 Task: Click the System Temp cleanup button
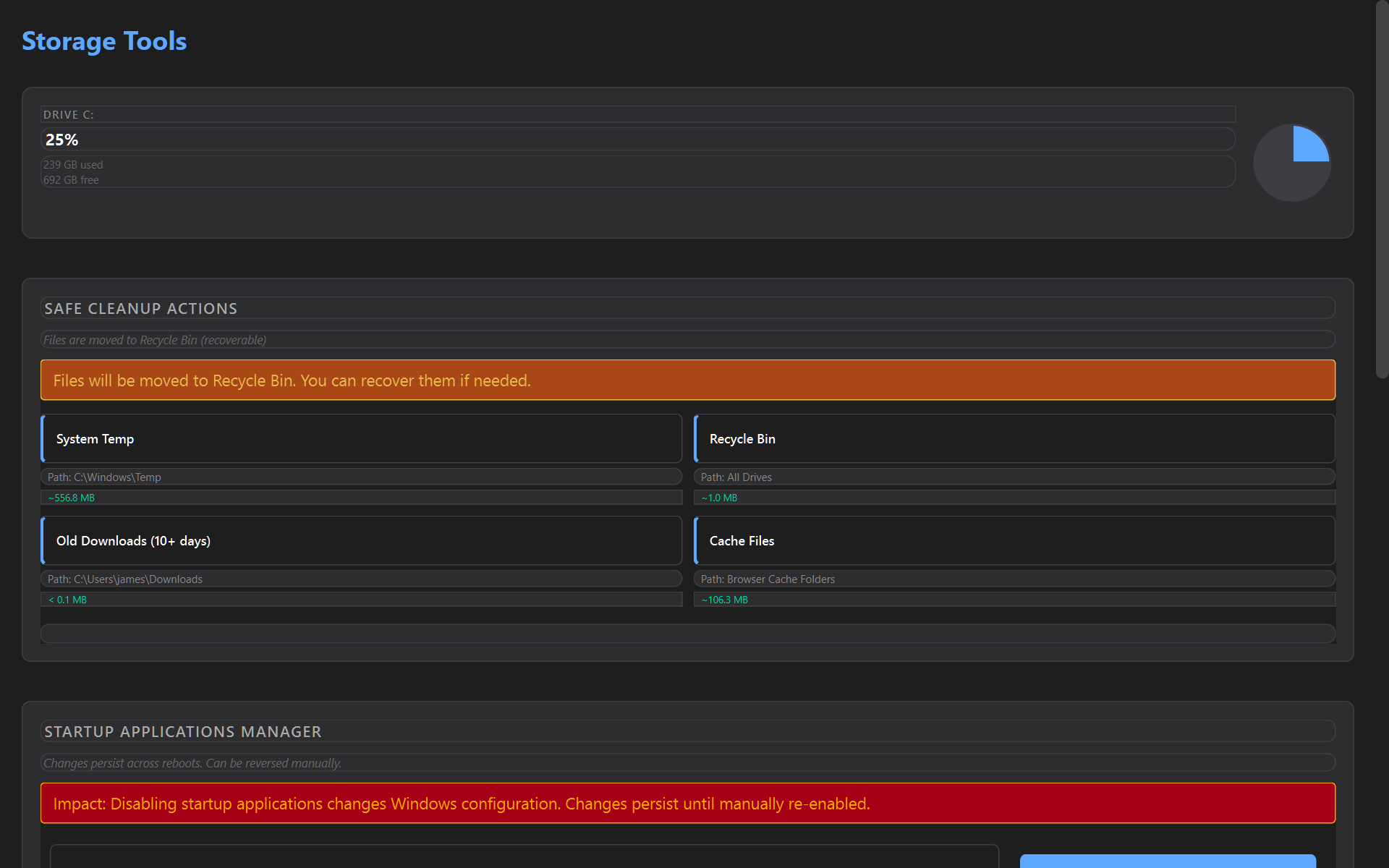(361, 439)
